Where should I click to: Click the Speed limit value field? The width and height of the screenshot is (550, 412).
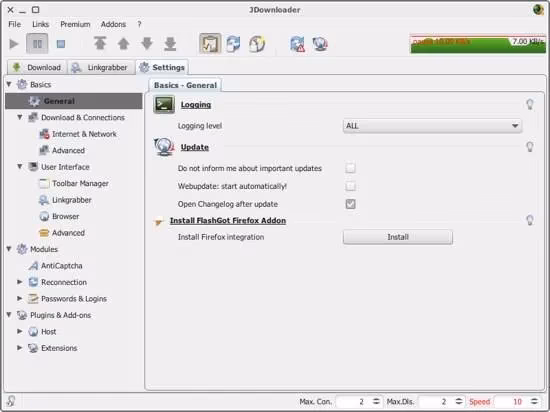tap(511, 401)
